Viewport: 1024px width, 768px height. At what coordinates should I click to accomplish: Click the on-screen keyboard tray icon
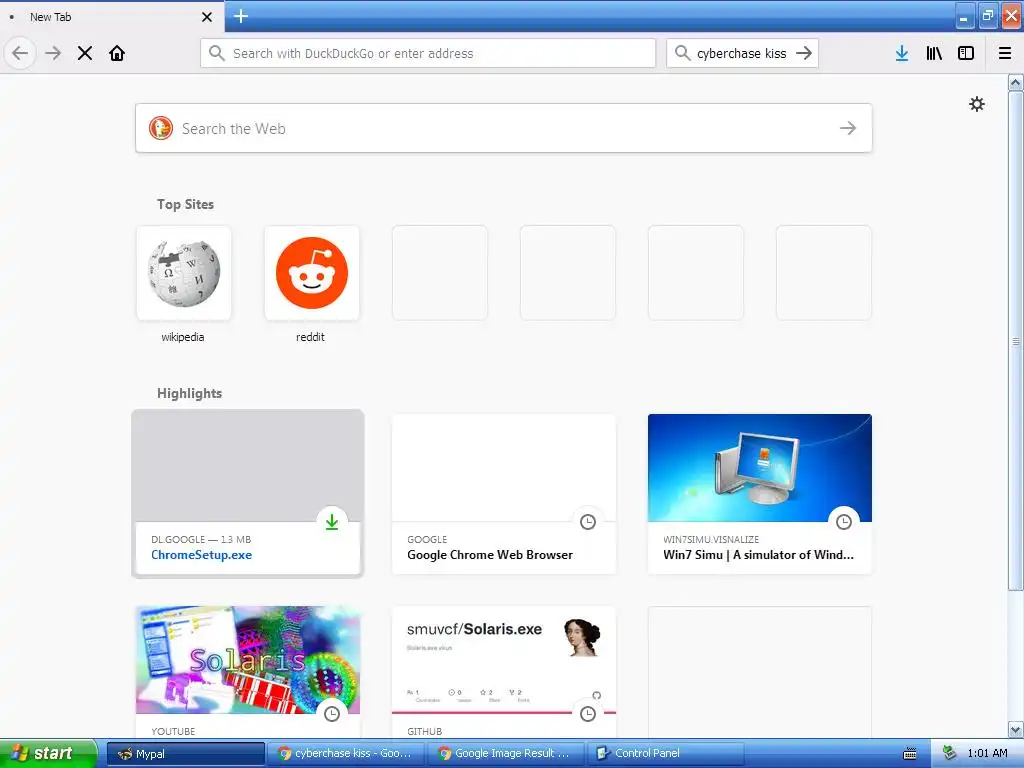pyautogui.click(x=910, y=754)
